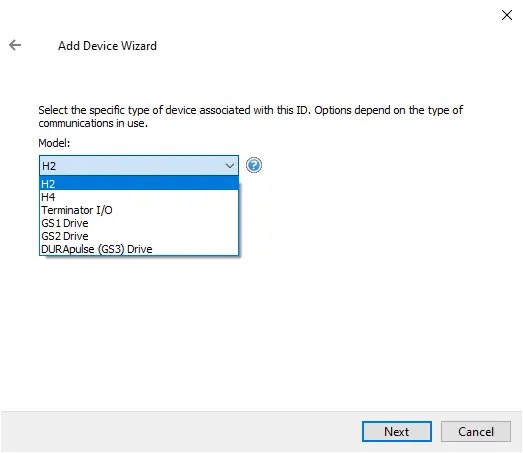Choose GS2 Drive option
This screenshot has width=523, height=453.
139,236
